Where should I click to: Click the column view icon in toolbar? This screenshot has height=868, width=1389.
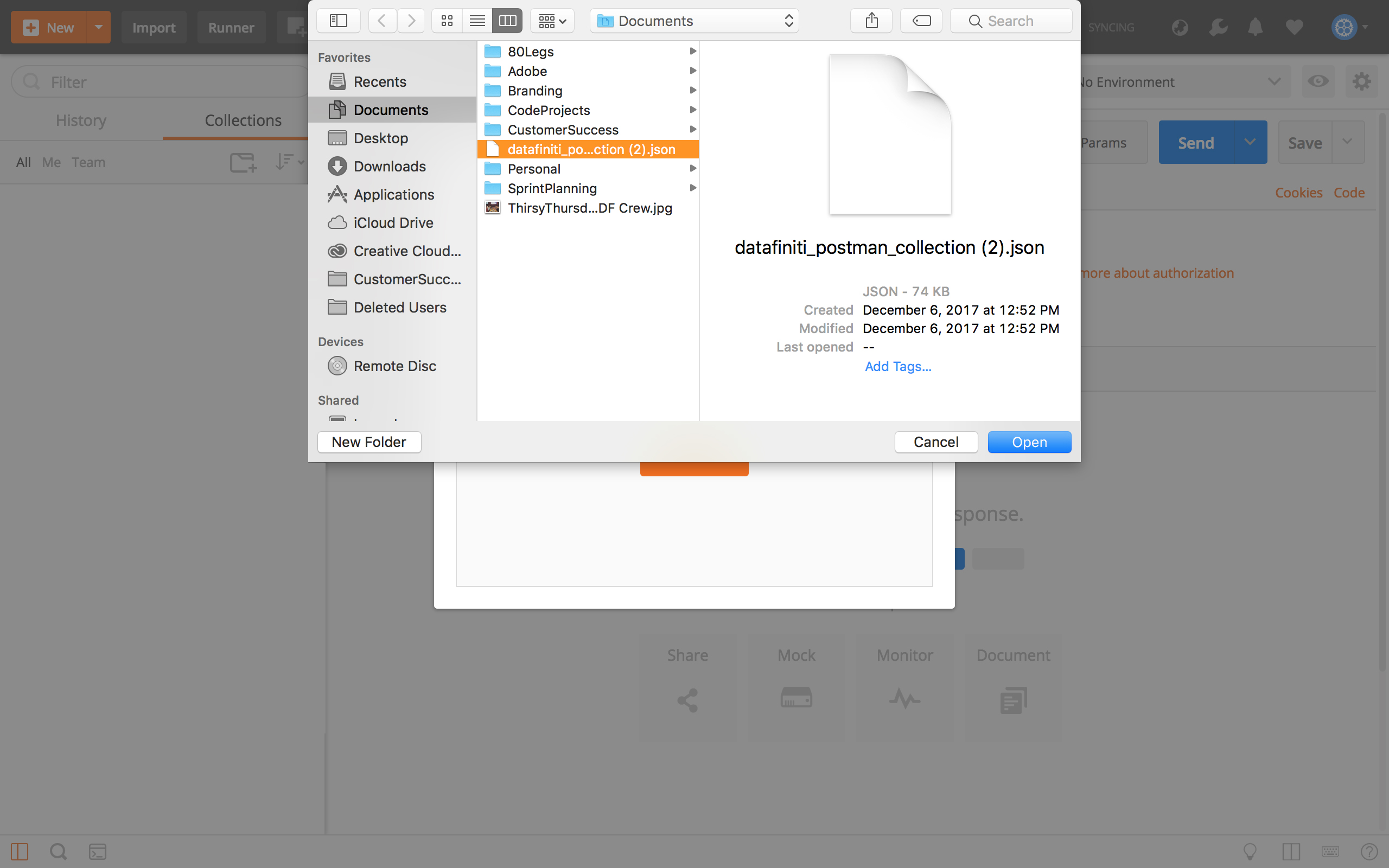pos(508,20)
